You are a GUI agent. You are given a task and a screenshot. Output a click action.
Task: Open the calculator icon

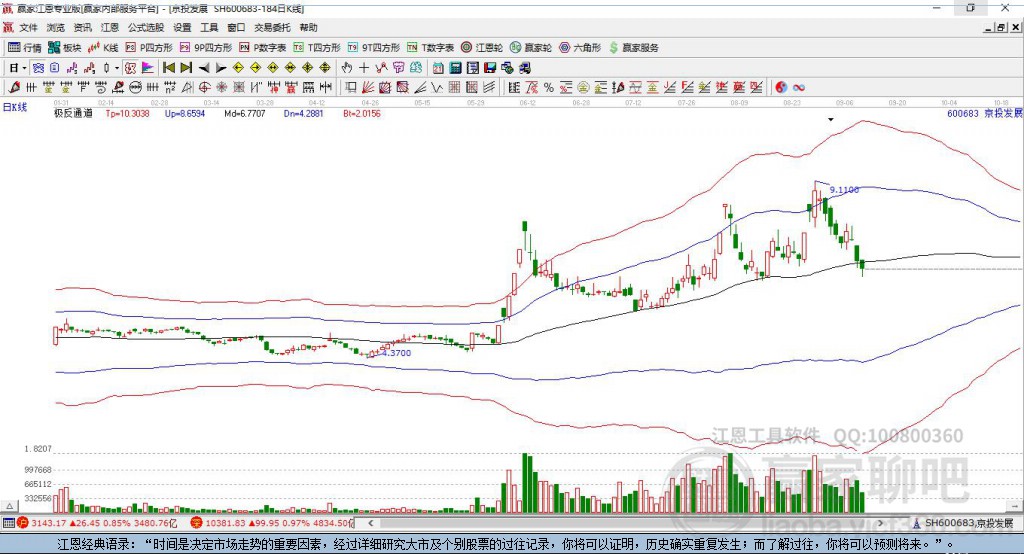click(x=455, y=68)
